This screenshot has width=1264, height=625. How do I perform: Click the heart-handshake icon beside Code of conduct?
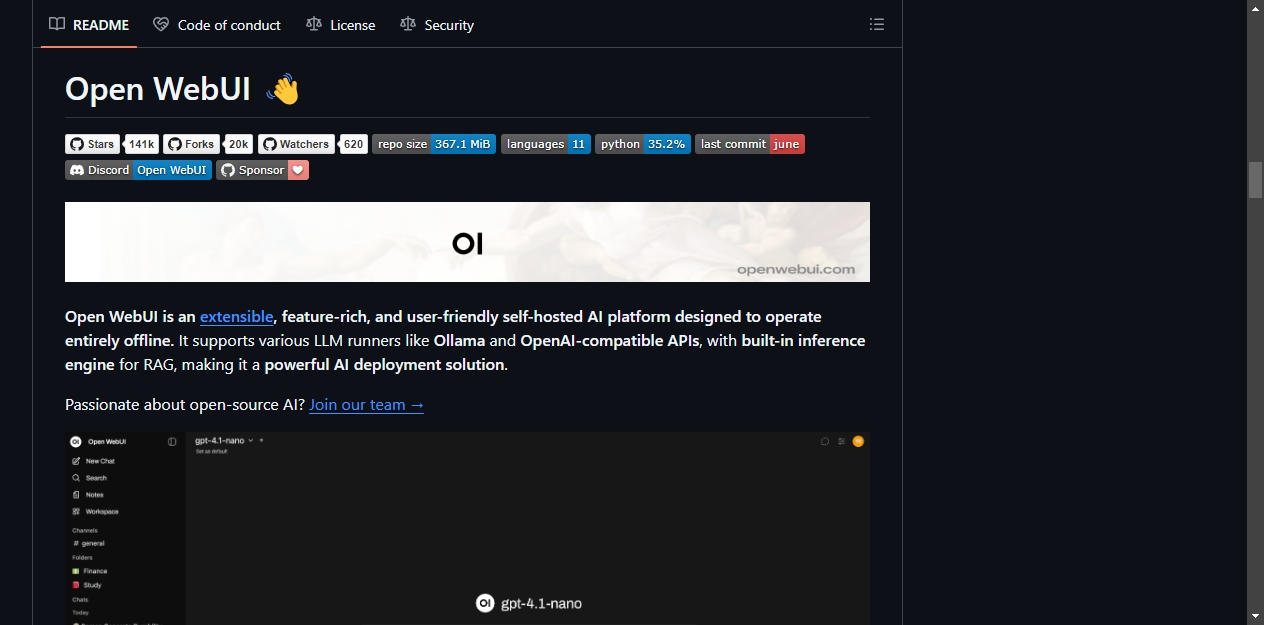(161, 25)
